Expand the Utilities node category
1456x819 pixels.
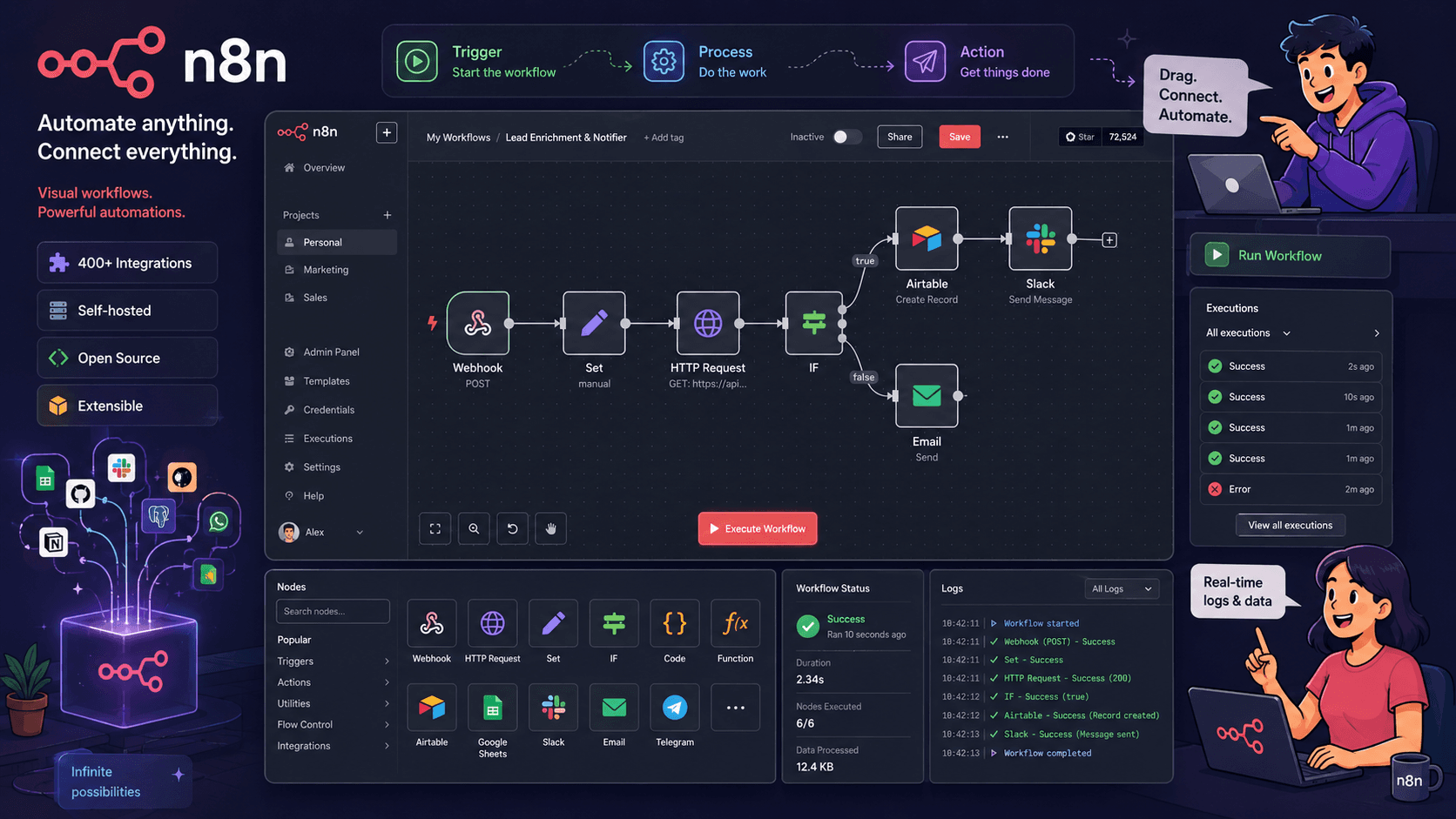334,703
